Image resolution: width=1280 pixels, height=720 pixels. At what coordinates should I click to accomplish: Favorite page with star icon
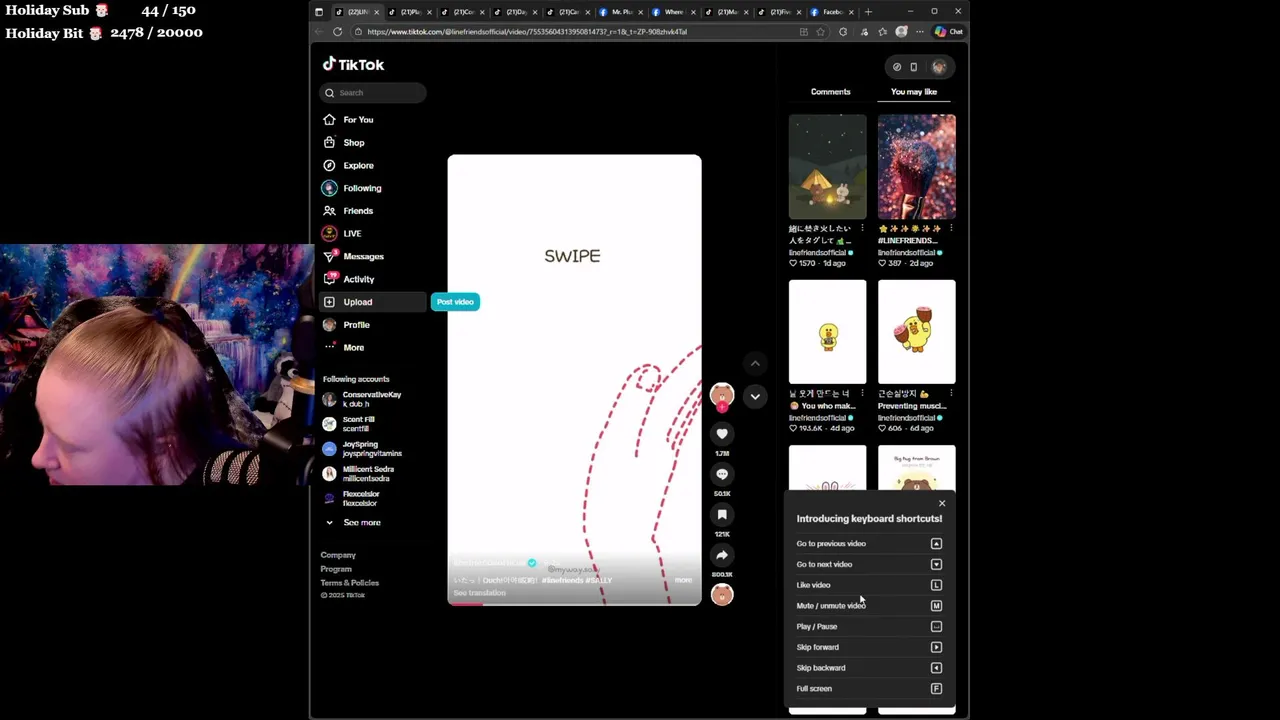820,31
